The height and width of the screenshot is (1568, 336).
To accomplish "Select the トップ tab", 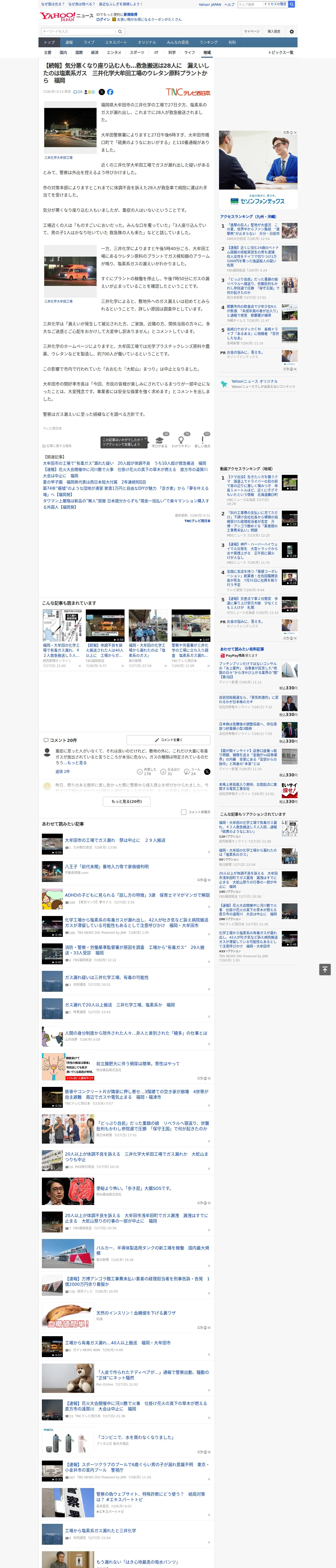I will tap(49, 43).
